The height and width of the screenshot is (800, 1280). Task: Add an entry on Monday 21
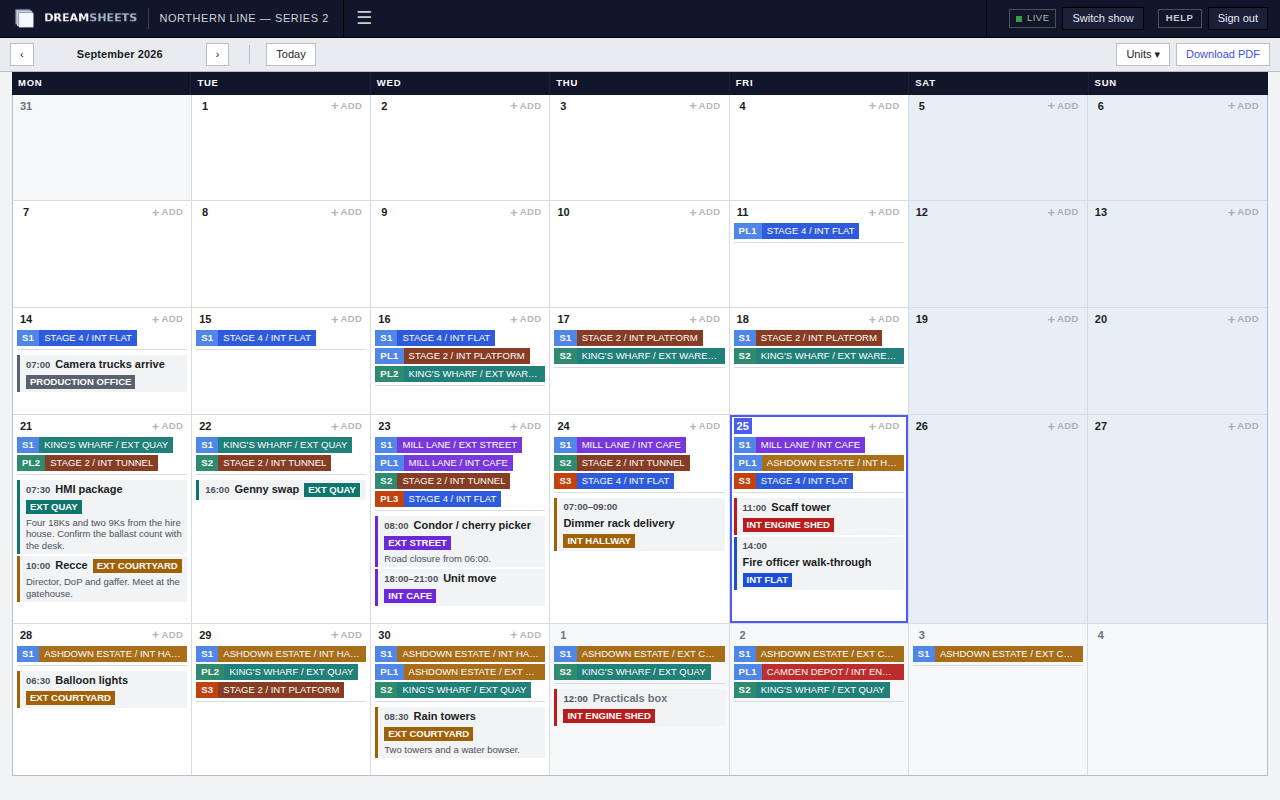click(x=168, y=426)
